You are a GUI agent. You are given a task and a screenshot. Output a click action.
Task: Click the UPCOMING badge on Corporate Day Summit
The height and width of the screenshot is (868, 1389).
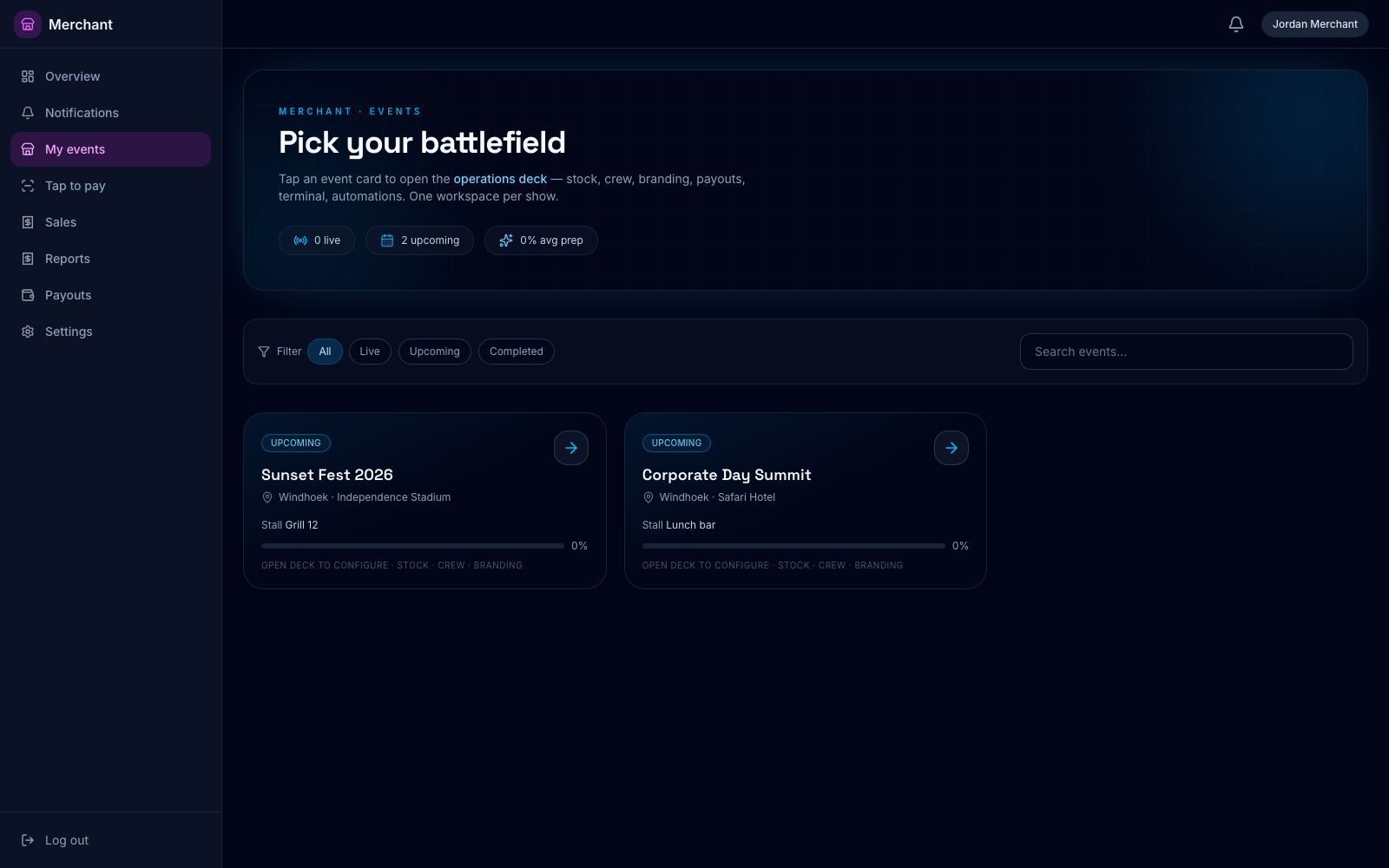[x=676, y=443]
